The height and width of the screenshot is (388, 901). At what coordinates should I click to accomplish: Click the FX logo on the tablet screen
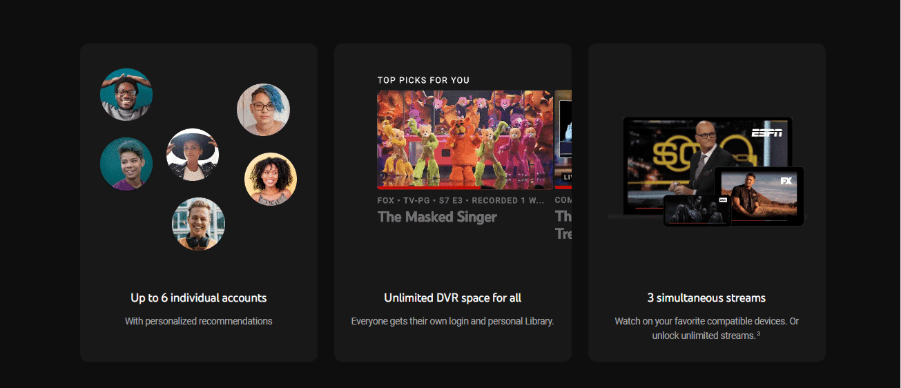pos(786,180)
